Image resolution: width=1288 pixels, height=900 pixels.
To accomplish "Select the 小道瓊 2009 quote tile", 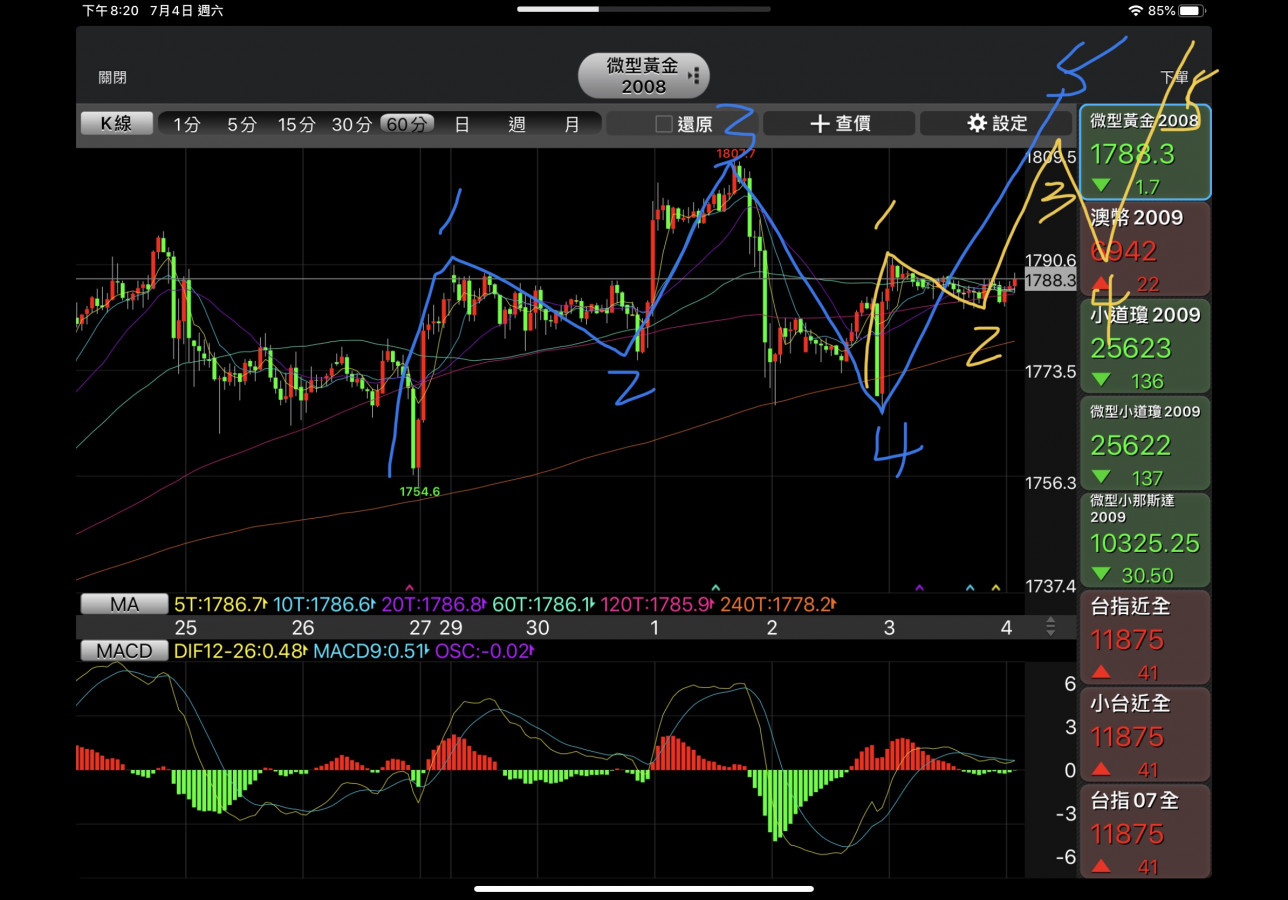I will (x=1144, y=345).
